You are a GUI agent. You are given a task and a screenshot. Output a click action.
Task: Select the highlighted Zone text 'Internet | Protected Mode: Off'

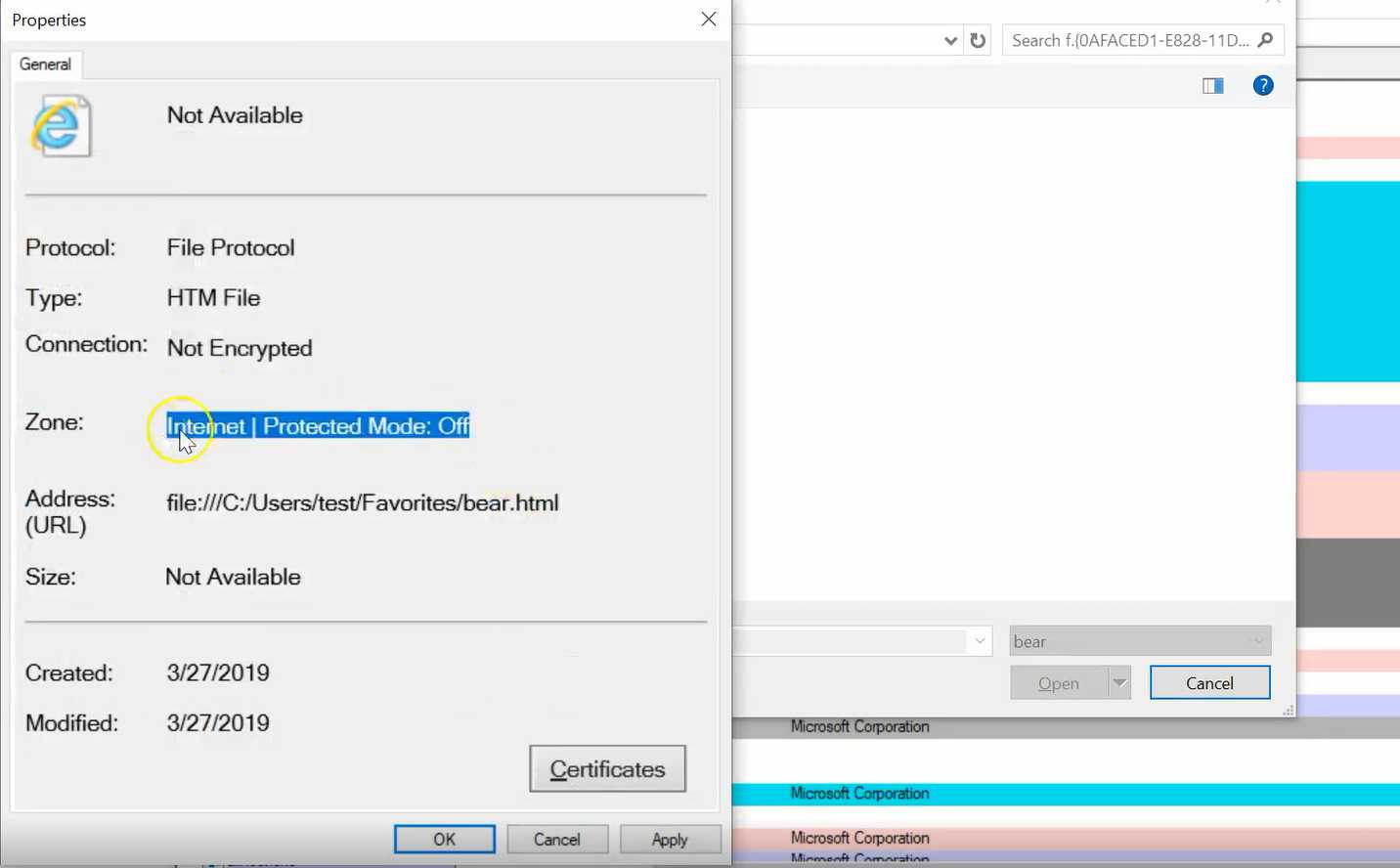318,426
